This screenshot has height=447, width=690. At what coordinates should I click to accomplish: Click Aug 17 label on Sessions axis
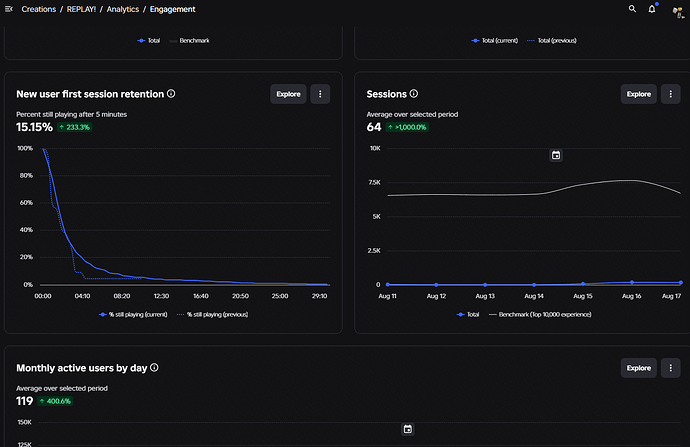pyautogui.click(x=672, y=296)
